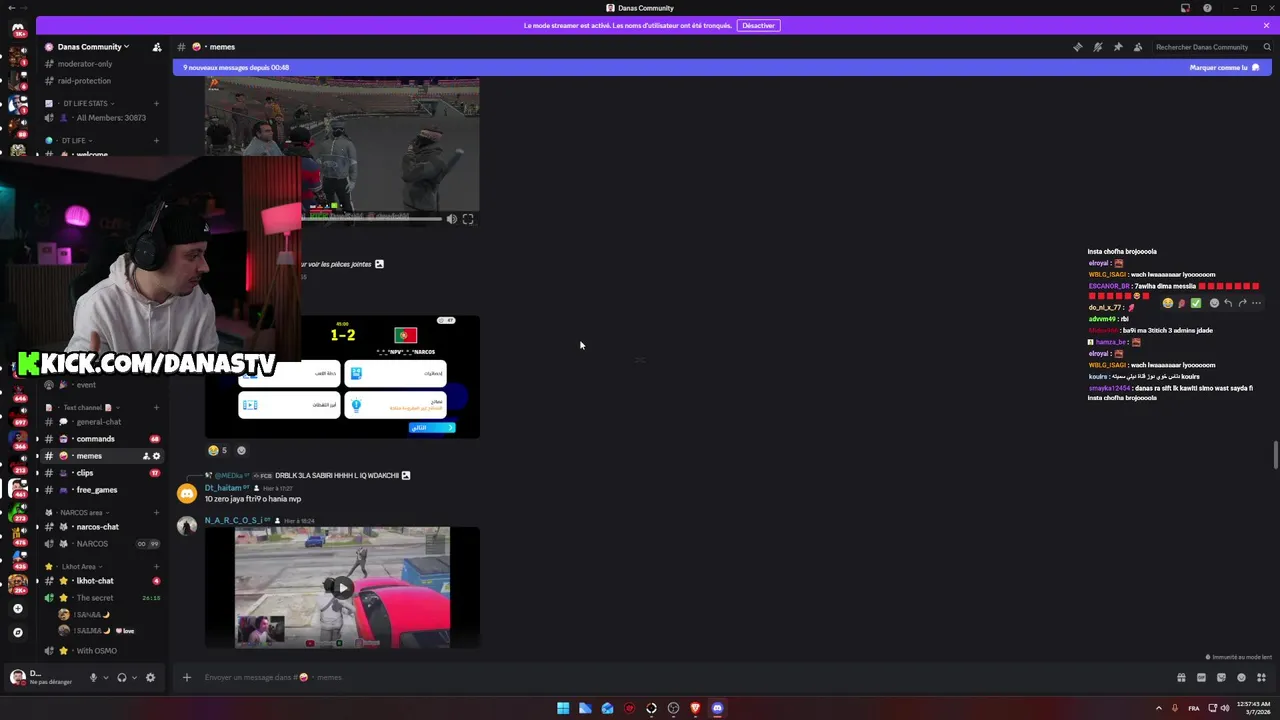Viewport: 1280px width, 720px height.
Task: Play the GTA video by N_A_R_C_O_S
Action: (x=342, y=587)
